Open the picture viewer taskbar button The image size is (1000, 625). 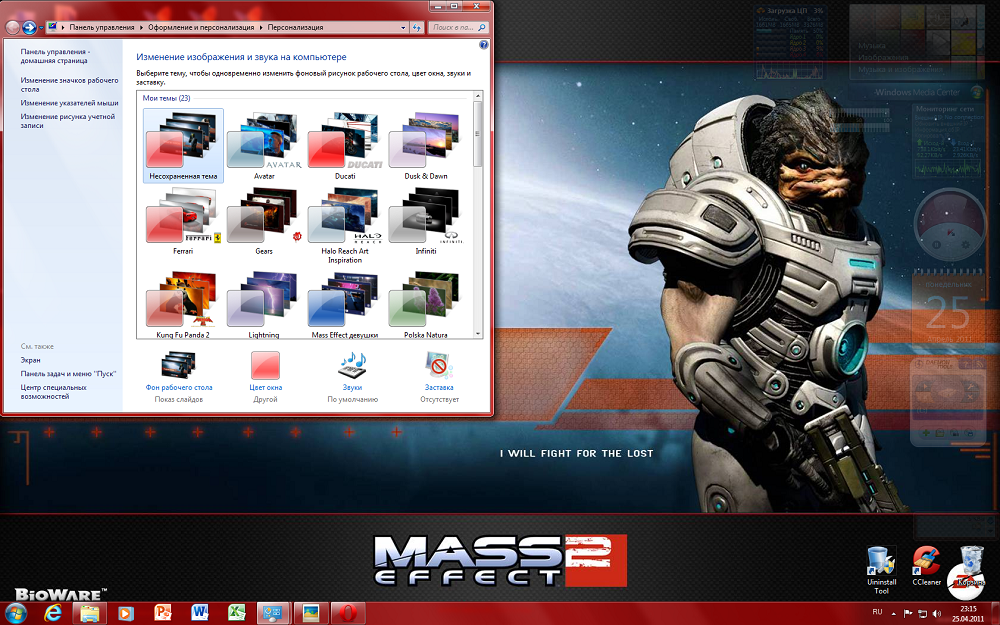pos(311,614)
